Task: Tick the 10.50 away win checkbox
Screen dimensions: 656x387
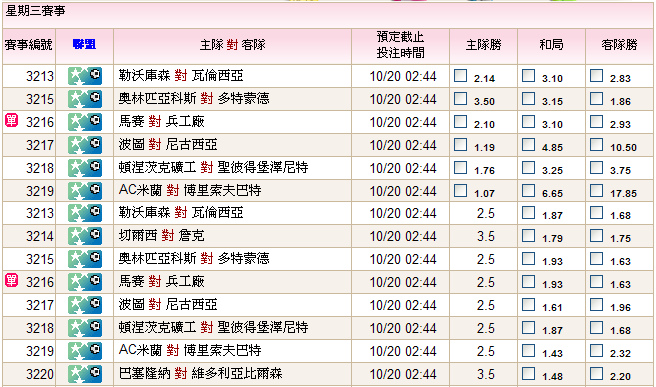Action: 597,144
